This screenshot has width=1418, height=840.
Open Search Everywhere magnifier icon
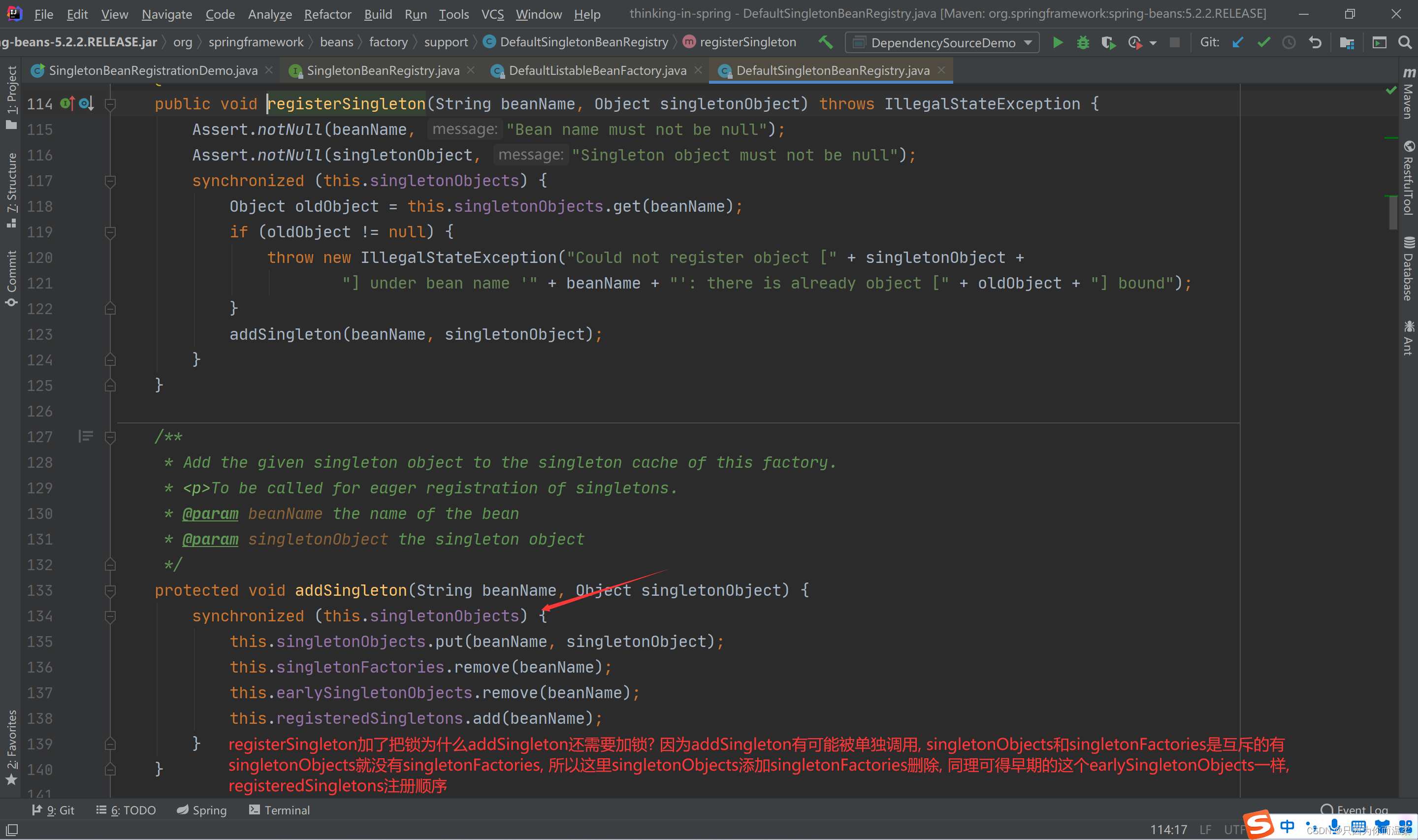coord(1404,42)
